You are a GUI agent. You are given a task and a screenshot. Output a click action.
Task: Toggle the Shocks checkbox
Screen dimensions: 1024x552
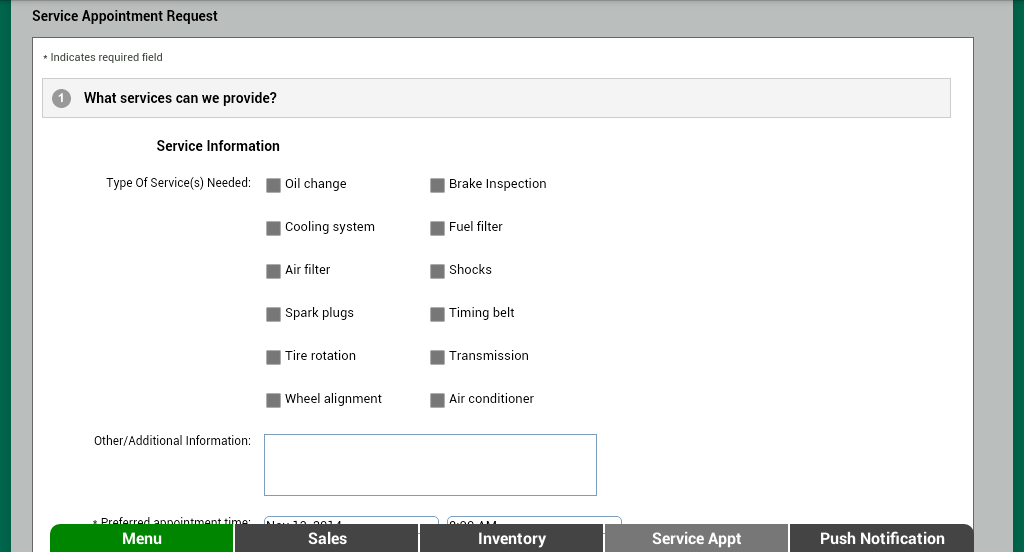[x=437, y=271]
